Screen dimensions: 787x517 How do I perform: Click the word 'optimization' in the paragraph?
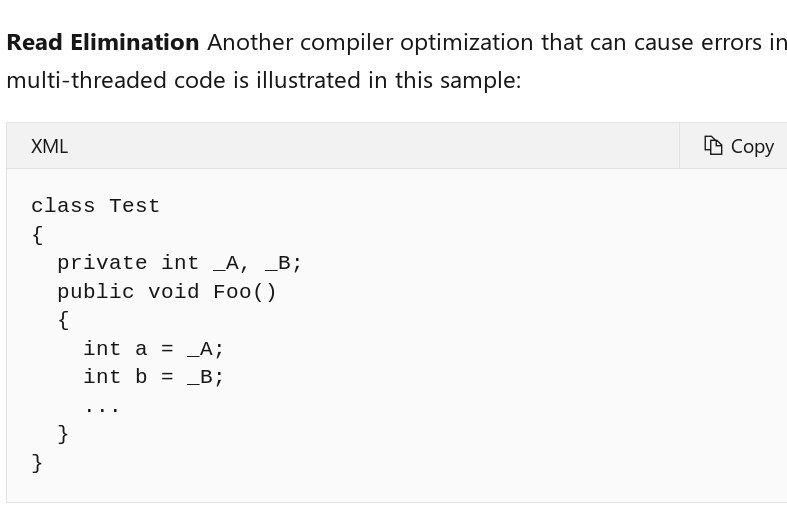tap(466, 43)
